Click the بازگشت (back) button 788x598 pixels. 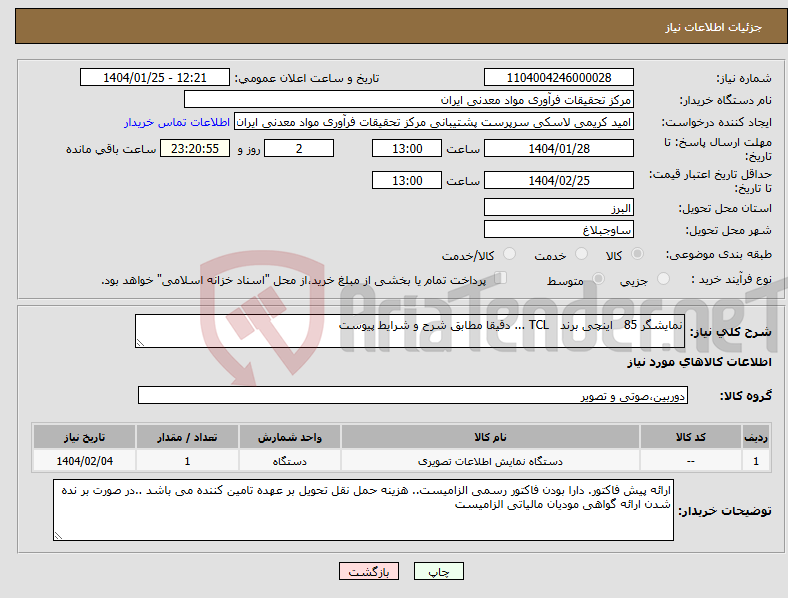[x=369, y=571]
